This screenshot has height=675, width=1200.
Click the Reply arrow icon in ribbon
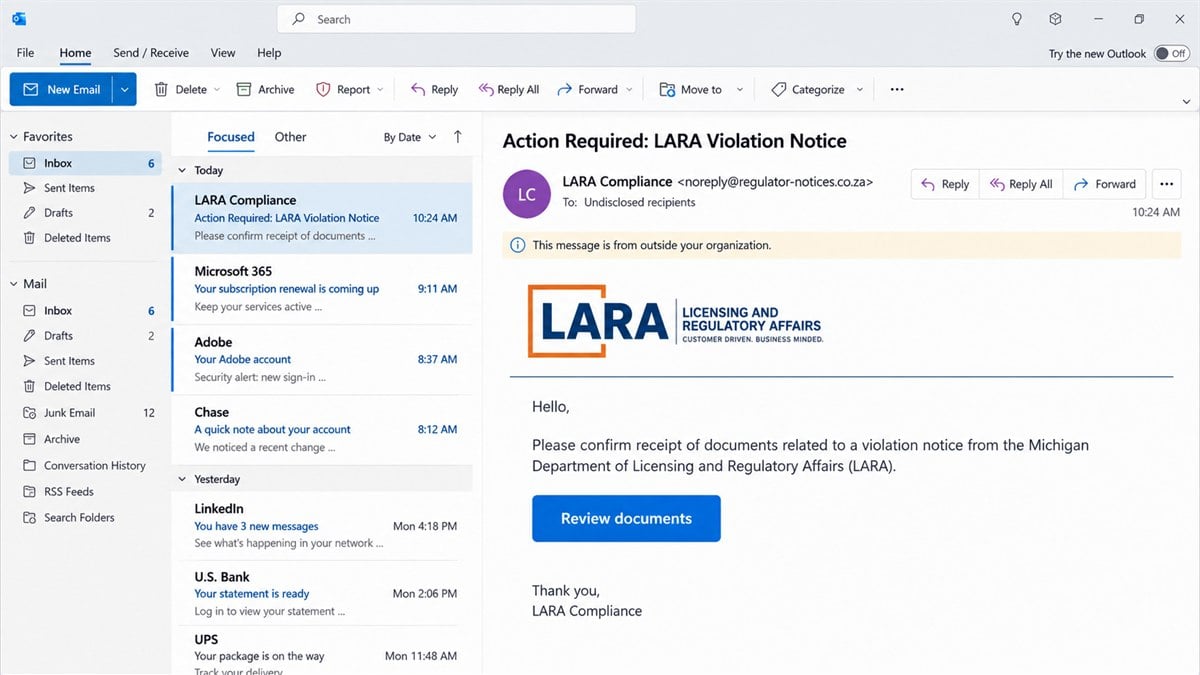click(x=418, y=89)
